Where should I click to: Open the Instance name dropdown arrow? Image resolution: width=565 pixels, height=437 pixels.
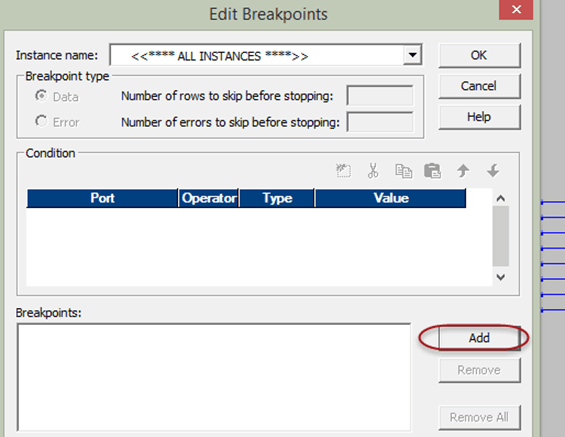tap(413, 55)
